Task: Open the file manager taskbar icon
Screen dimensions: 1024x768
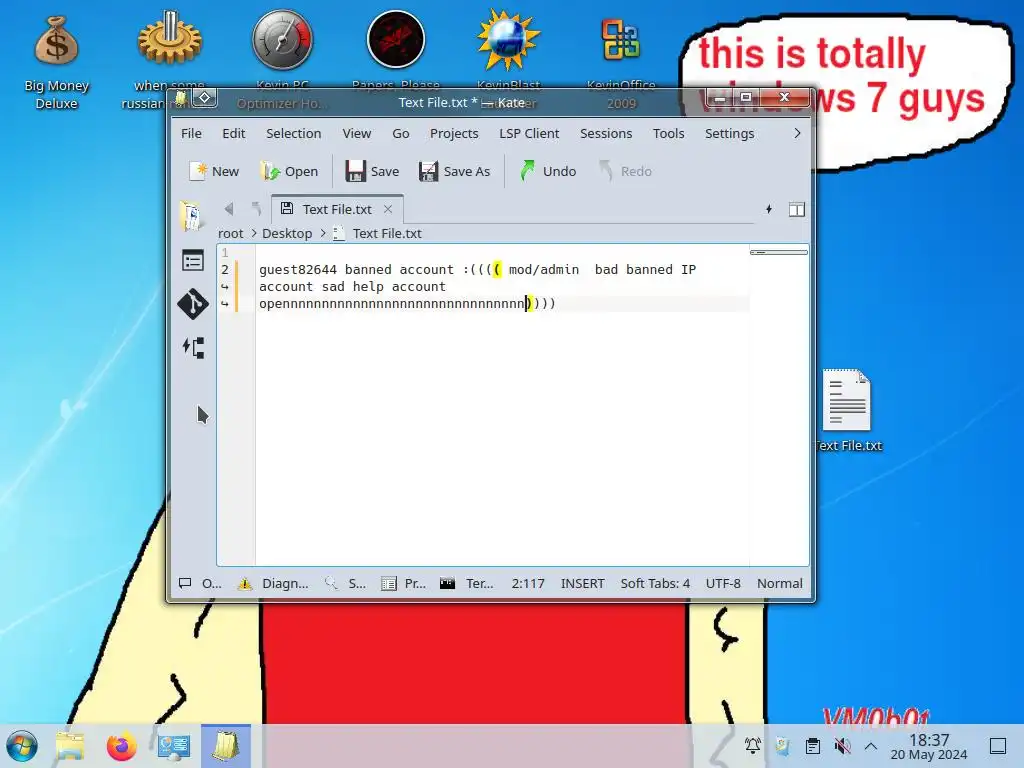Action: [70, 746]
